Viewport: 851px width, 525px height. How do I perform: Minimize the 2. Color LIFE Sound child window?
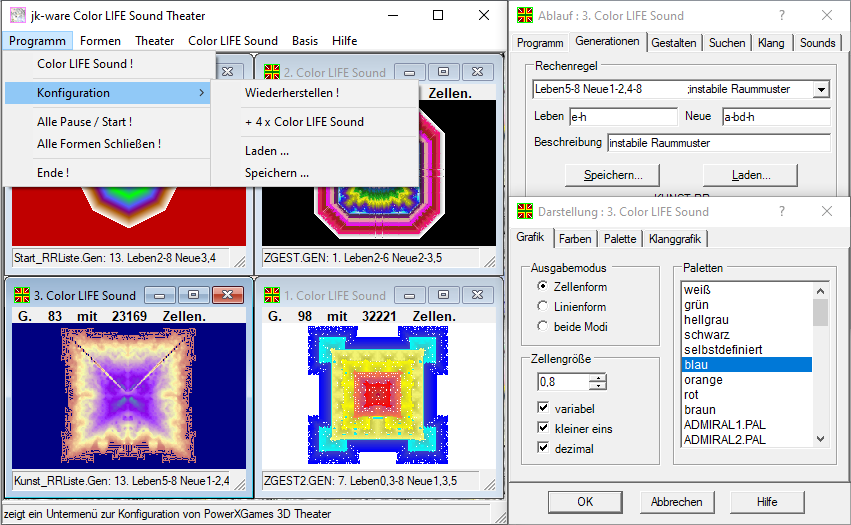tap(410, 72)
